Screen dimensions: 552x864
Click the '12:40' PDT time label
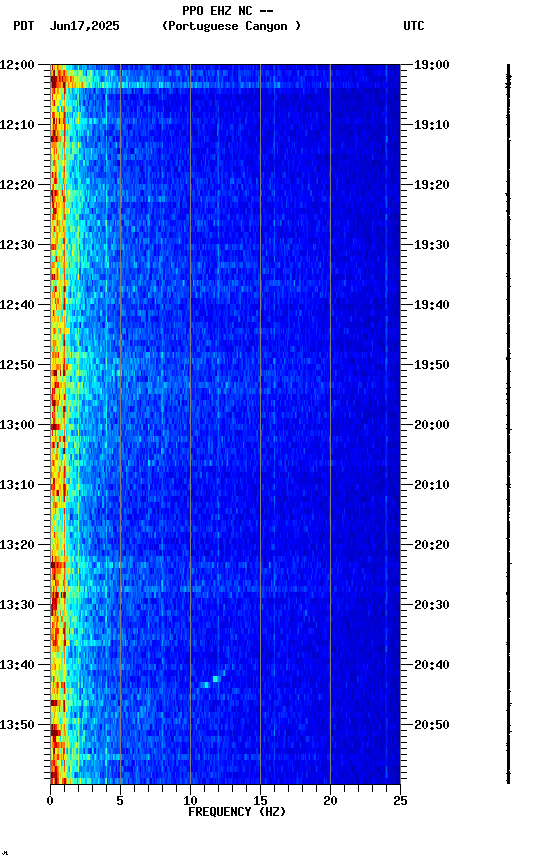click(17, 305)
